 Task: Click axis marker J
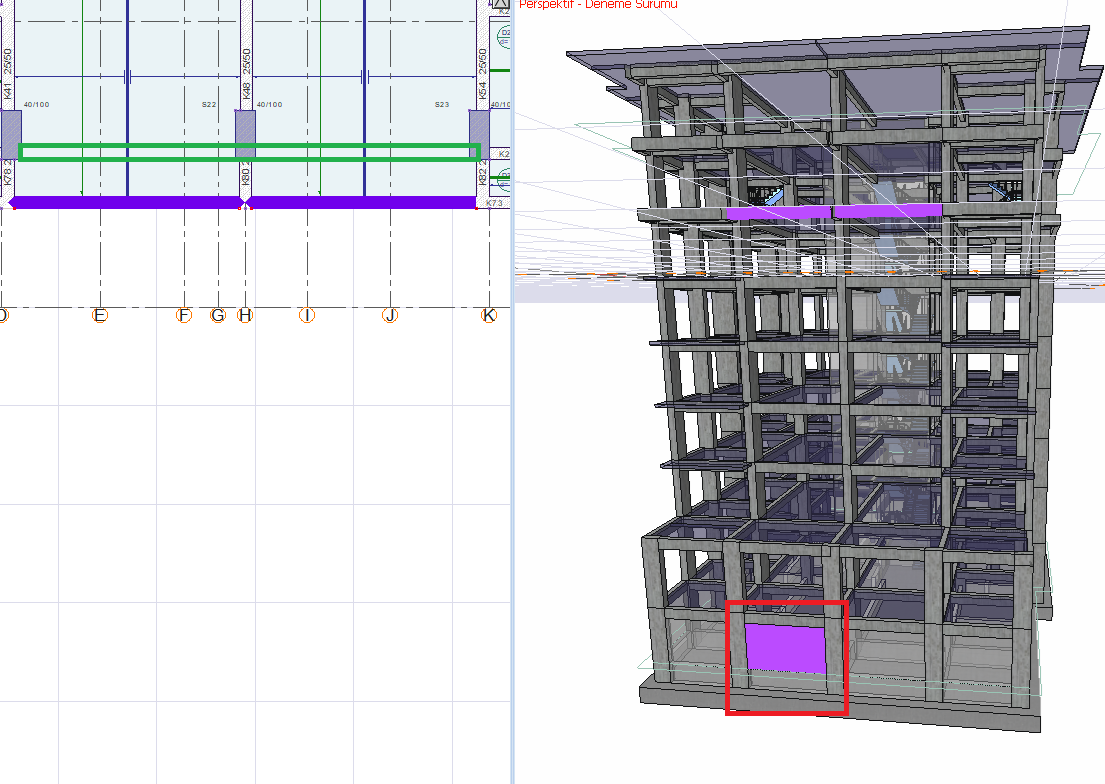390,315
